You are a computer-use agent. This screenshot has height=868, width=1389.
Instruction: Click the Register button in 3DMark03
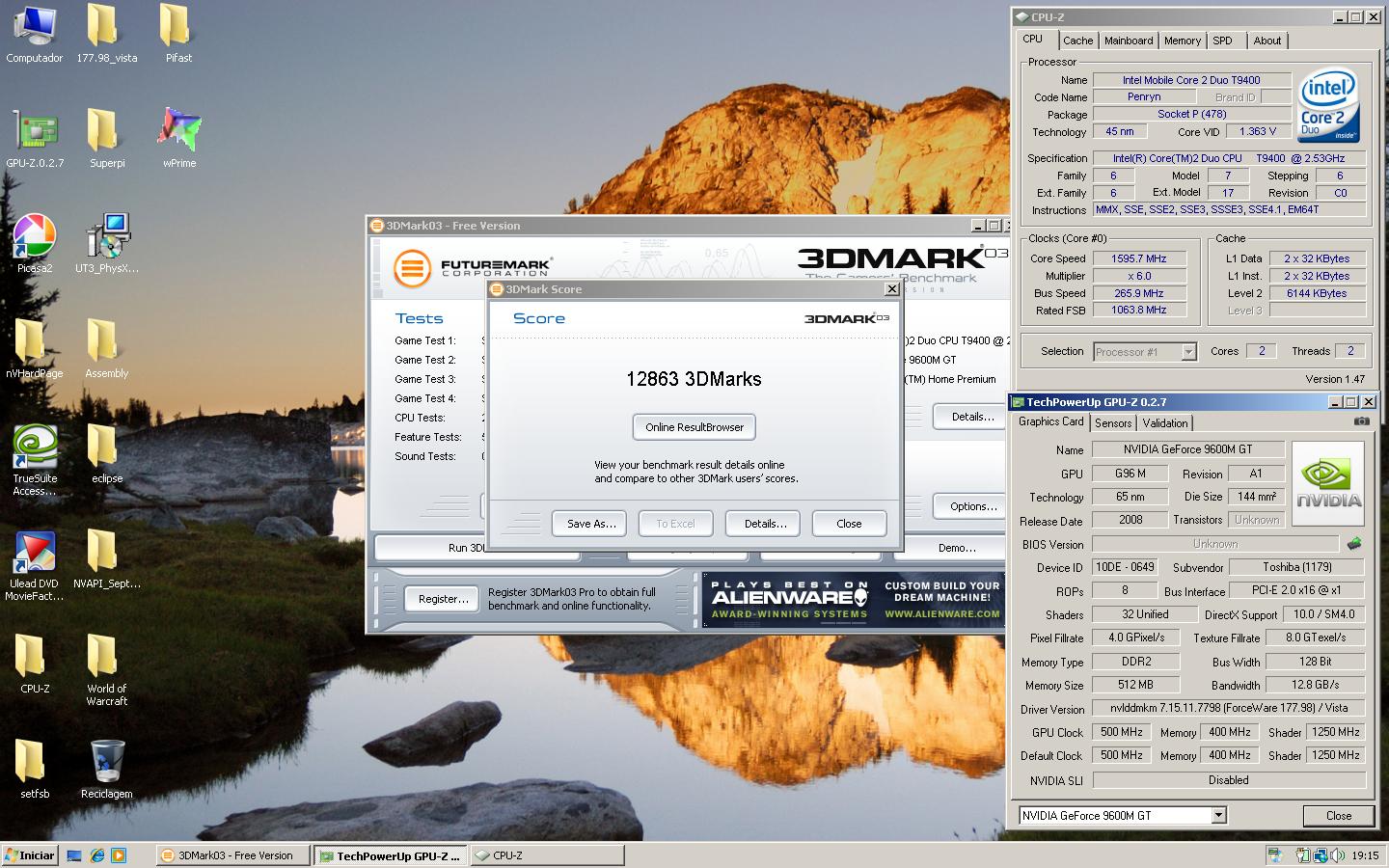point(443,599)
